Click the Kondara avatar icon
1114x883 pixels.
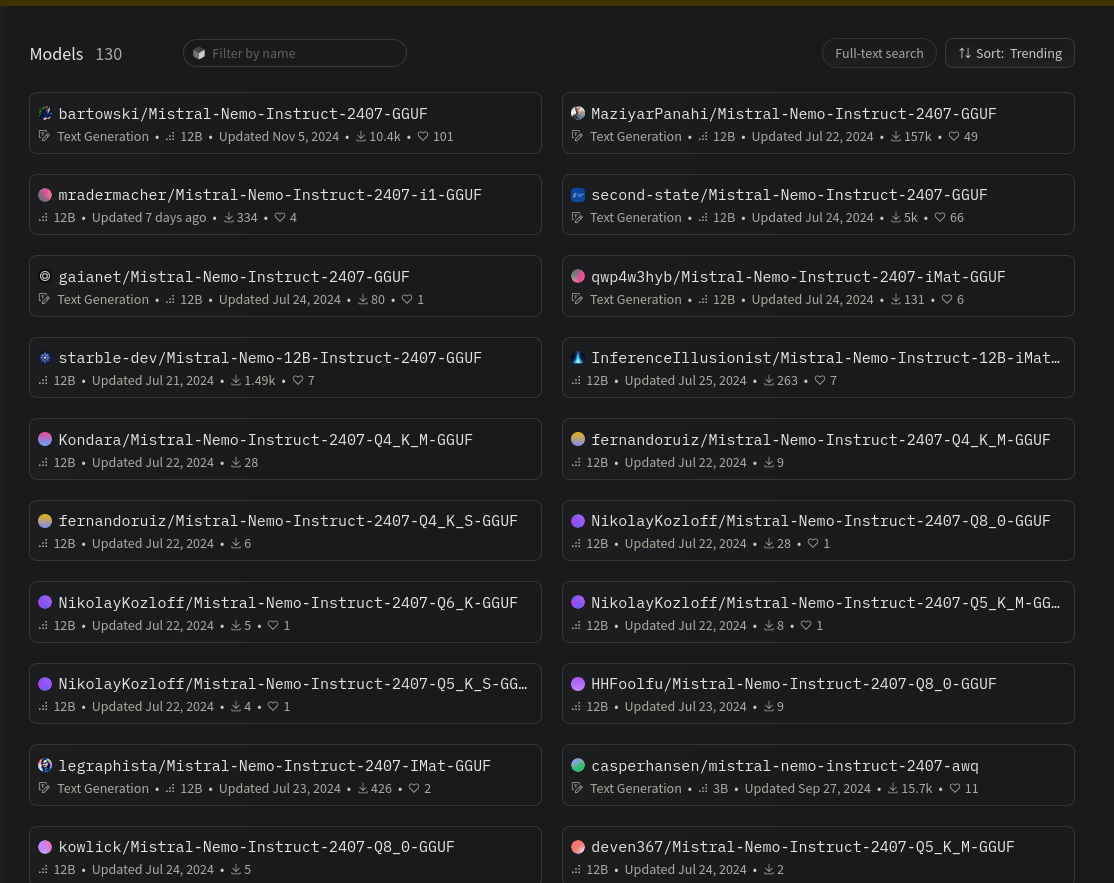click(x=45, y=439)
